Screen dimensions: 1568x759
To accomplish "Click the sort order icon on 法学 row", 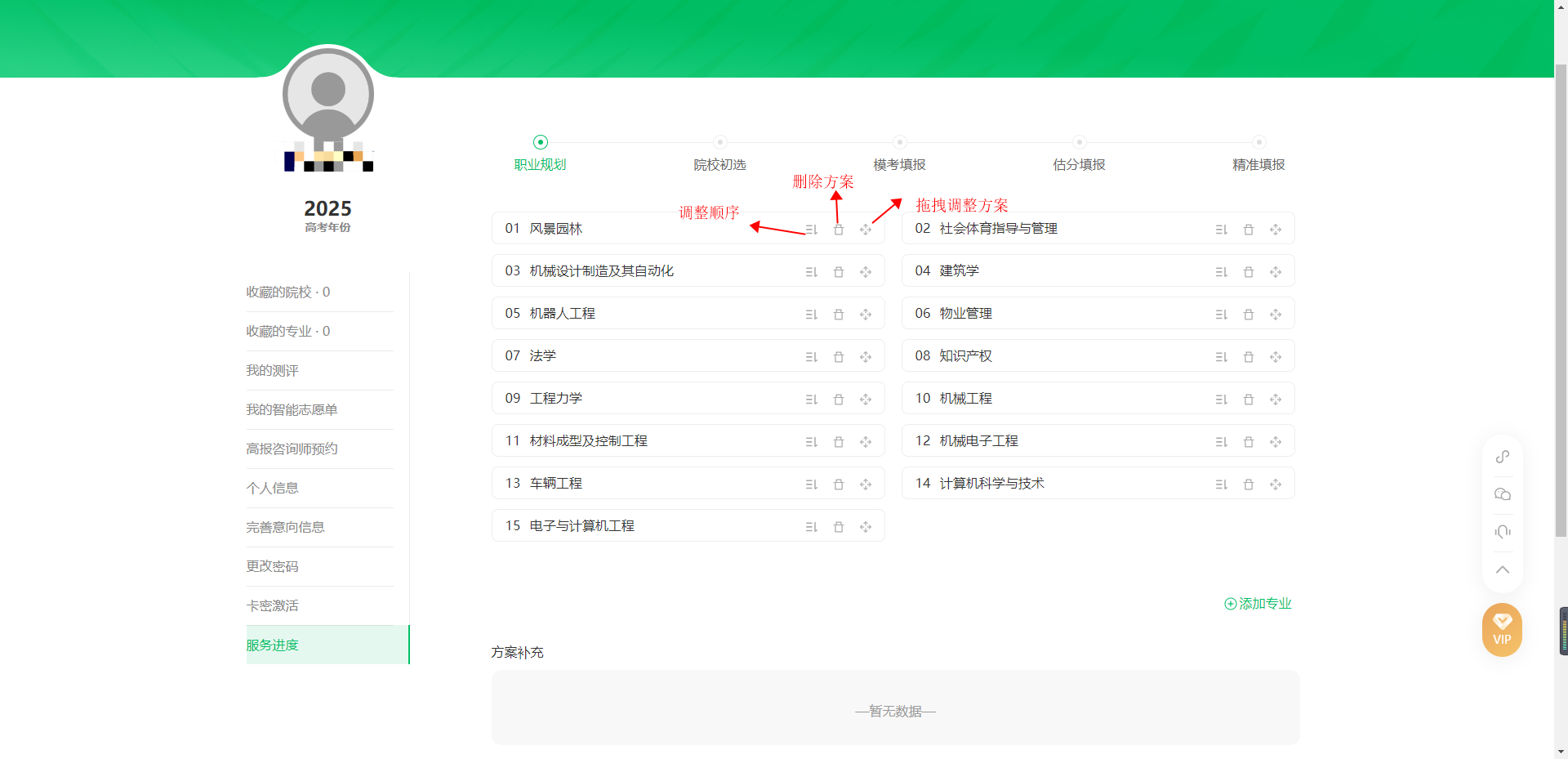I will click(811, 356).
